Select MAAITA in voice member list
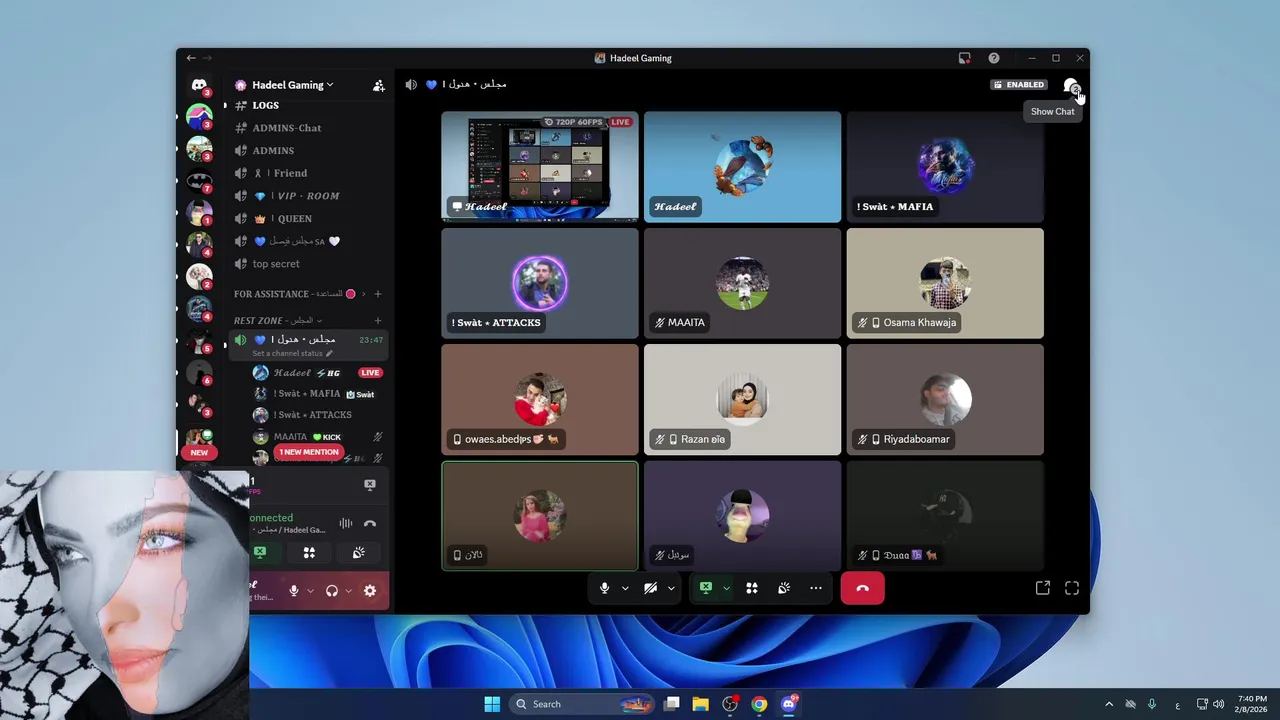 tap(318, 437)
